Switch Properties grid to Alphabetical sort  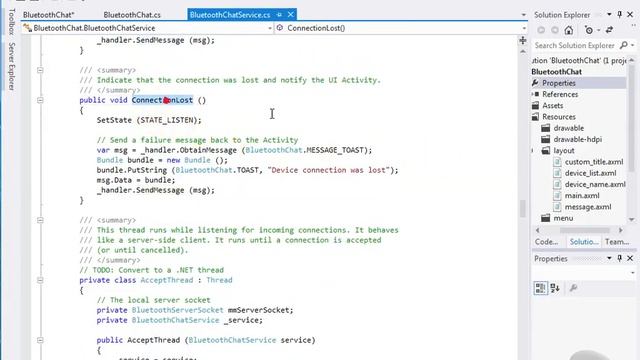pos(555,288)
